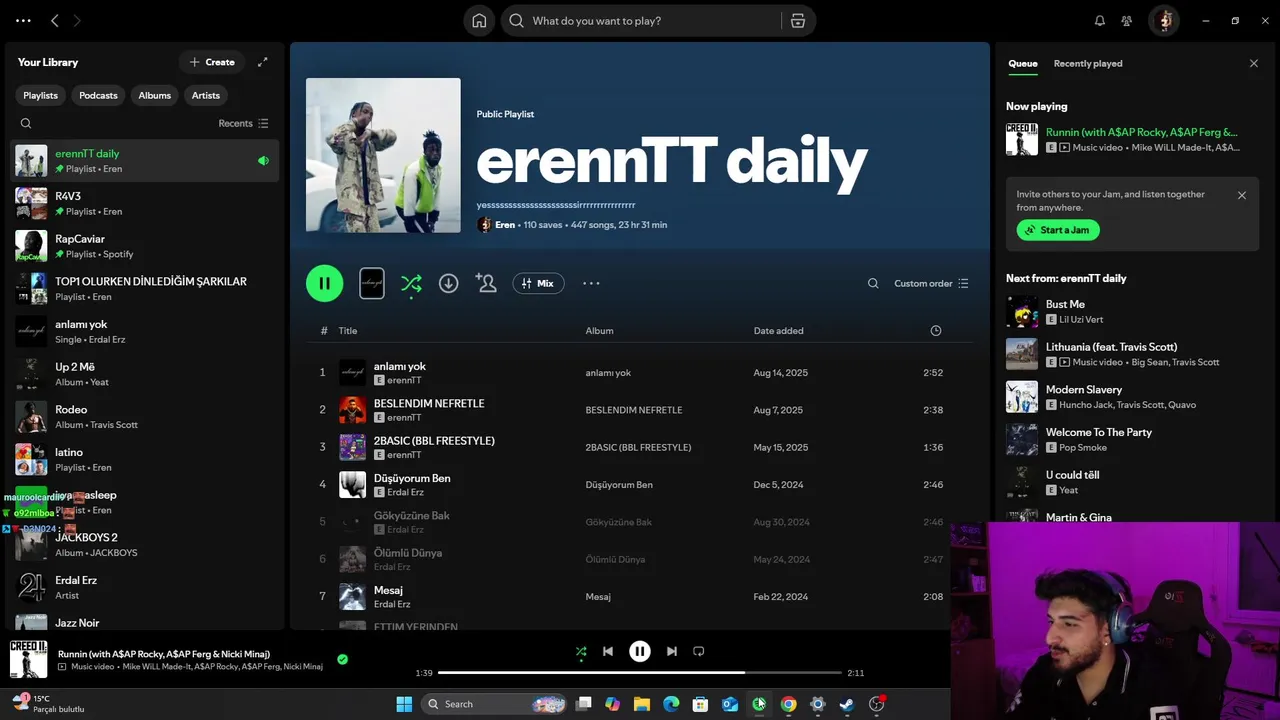Click the Start a Jam button
This screenshot has height=720, width=1280.
(x=1058, y=230)
